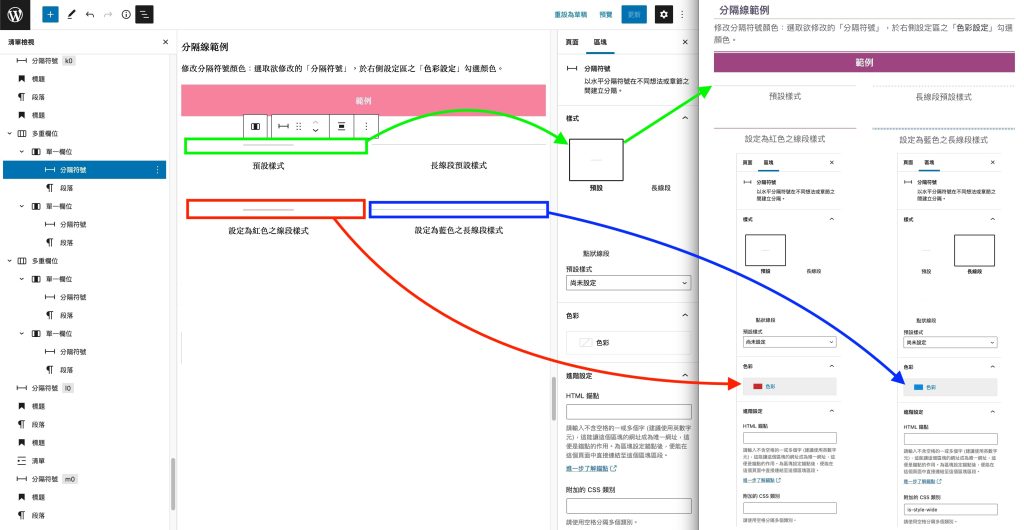The height and width of the screenshot is (530, 1024).
Task: Click is-style-wide field in preview screenshot
Action: point(951,509)
